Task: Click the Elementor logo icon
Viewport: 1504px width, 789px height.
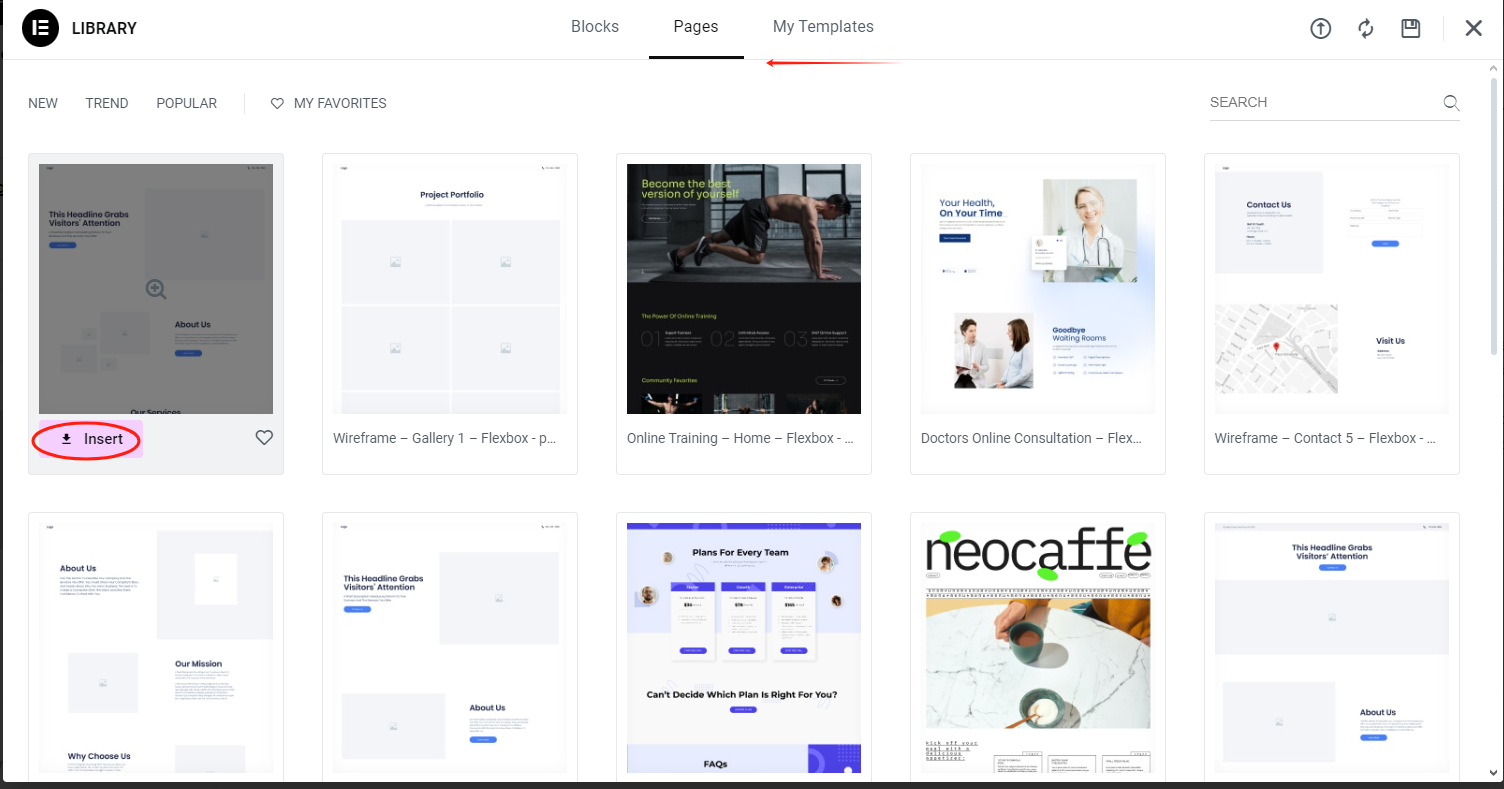Action: point(40,28)
